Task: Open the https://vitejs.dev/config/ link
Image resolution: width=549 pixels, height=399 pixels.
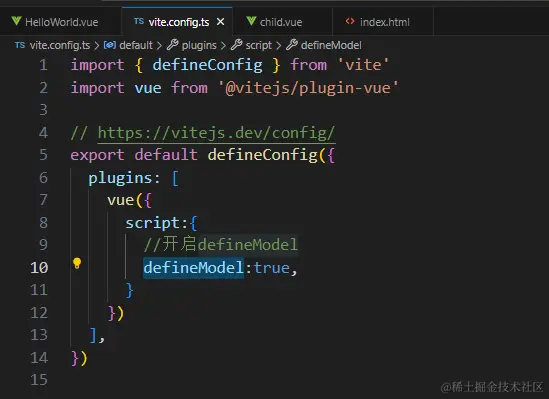Action: click(216, 133)
